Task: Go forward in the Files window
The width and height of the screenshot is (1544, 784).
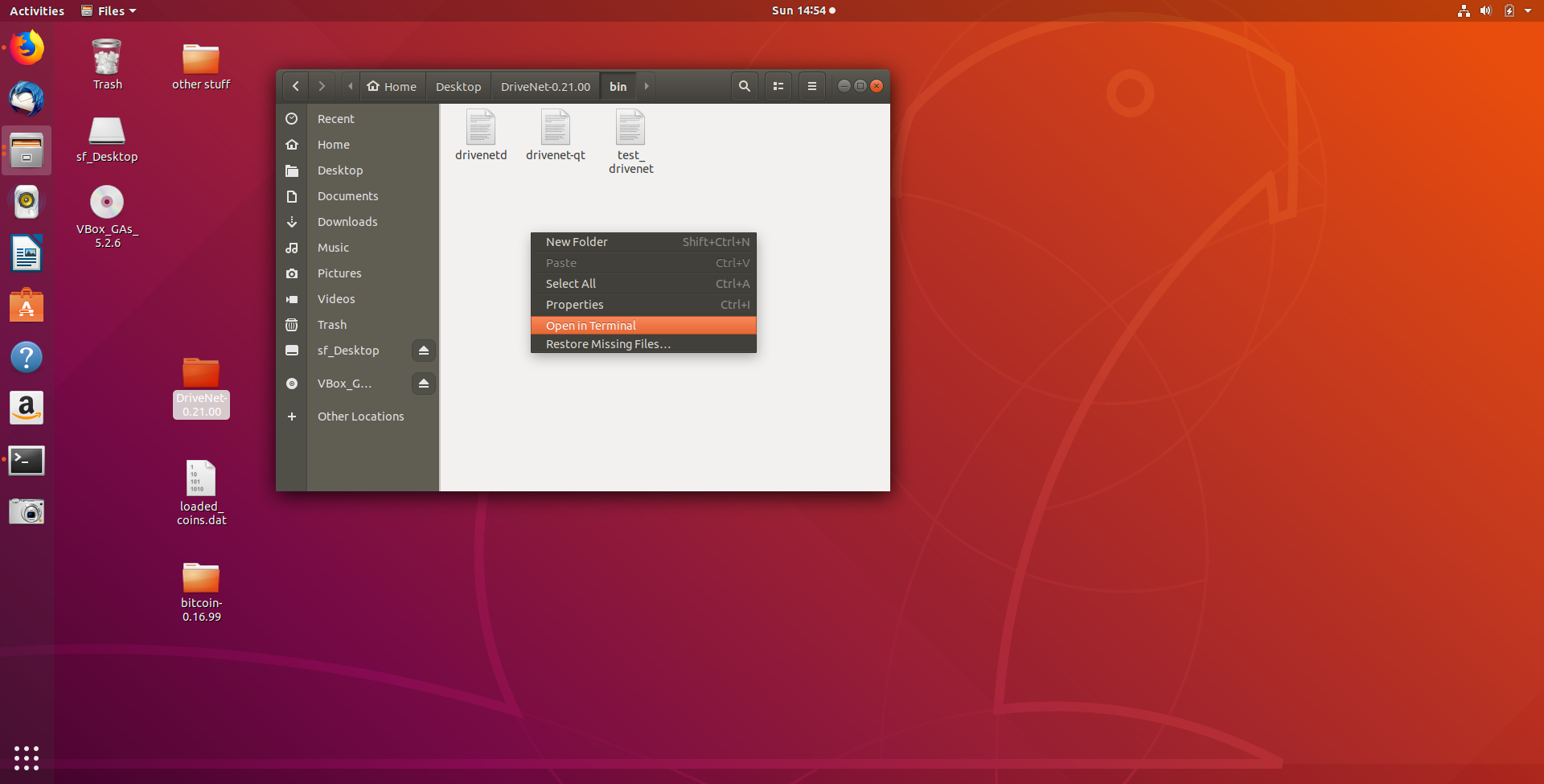Action: tap(322, 86)
